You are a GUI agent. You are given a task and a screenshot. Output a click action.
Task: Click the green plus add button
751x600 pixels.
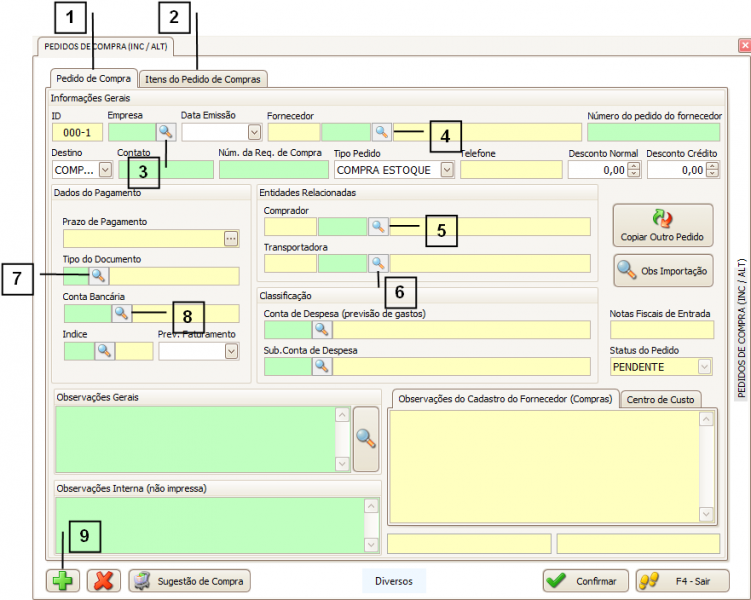[x=63, y=581]
